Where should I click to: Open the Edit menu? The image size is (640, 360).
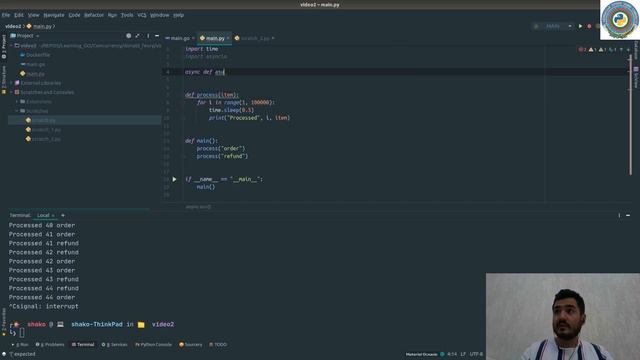coord(19,15)
